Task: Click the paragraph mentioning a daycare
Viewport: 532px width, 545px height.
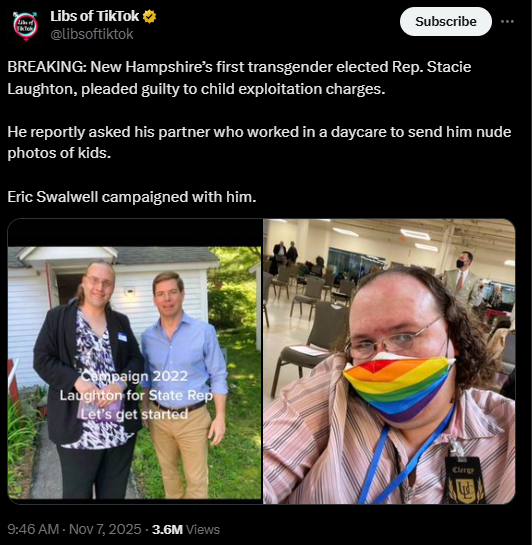Action: point(259,142)
